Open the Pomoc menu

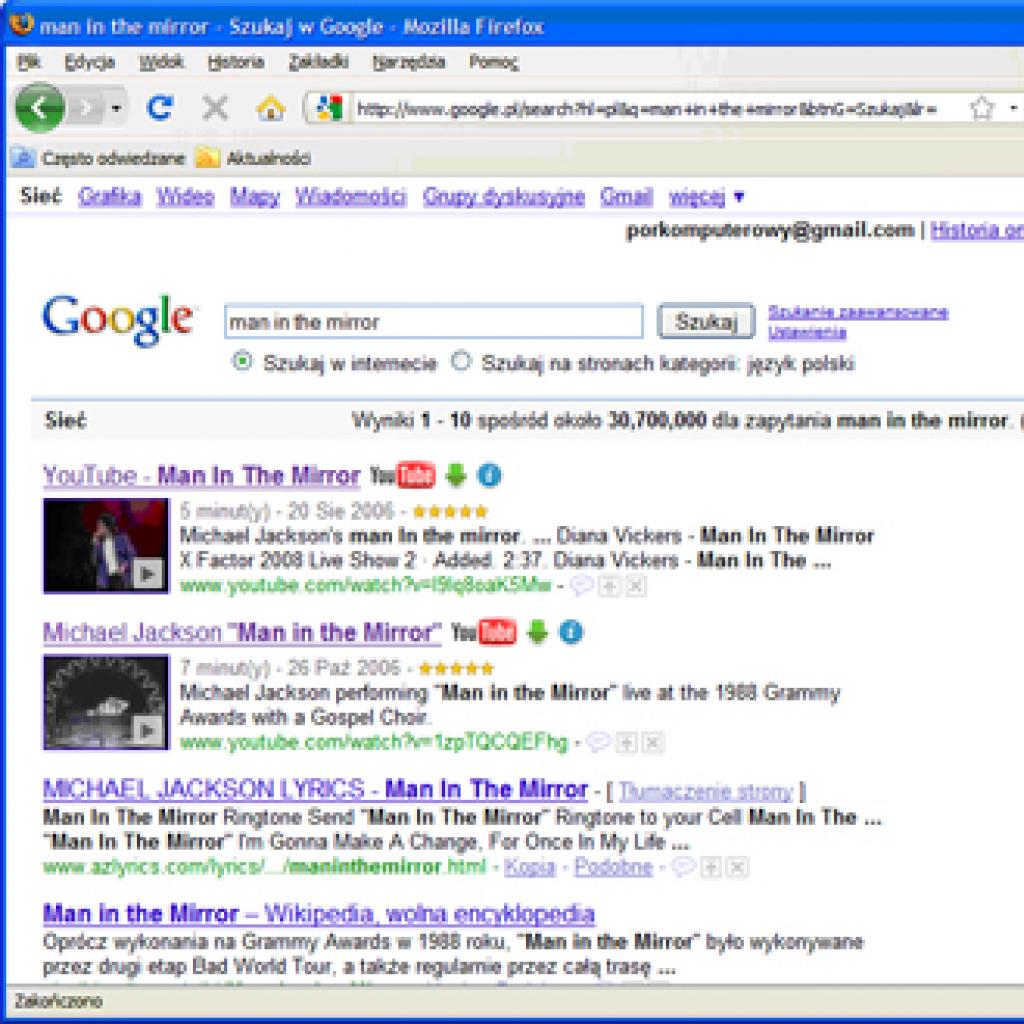(x=494, y=62)
